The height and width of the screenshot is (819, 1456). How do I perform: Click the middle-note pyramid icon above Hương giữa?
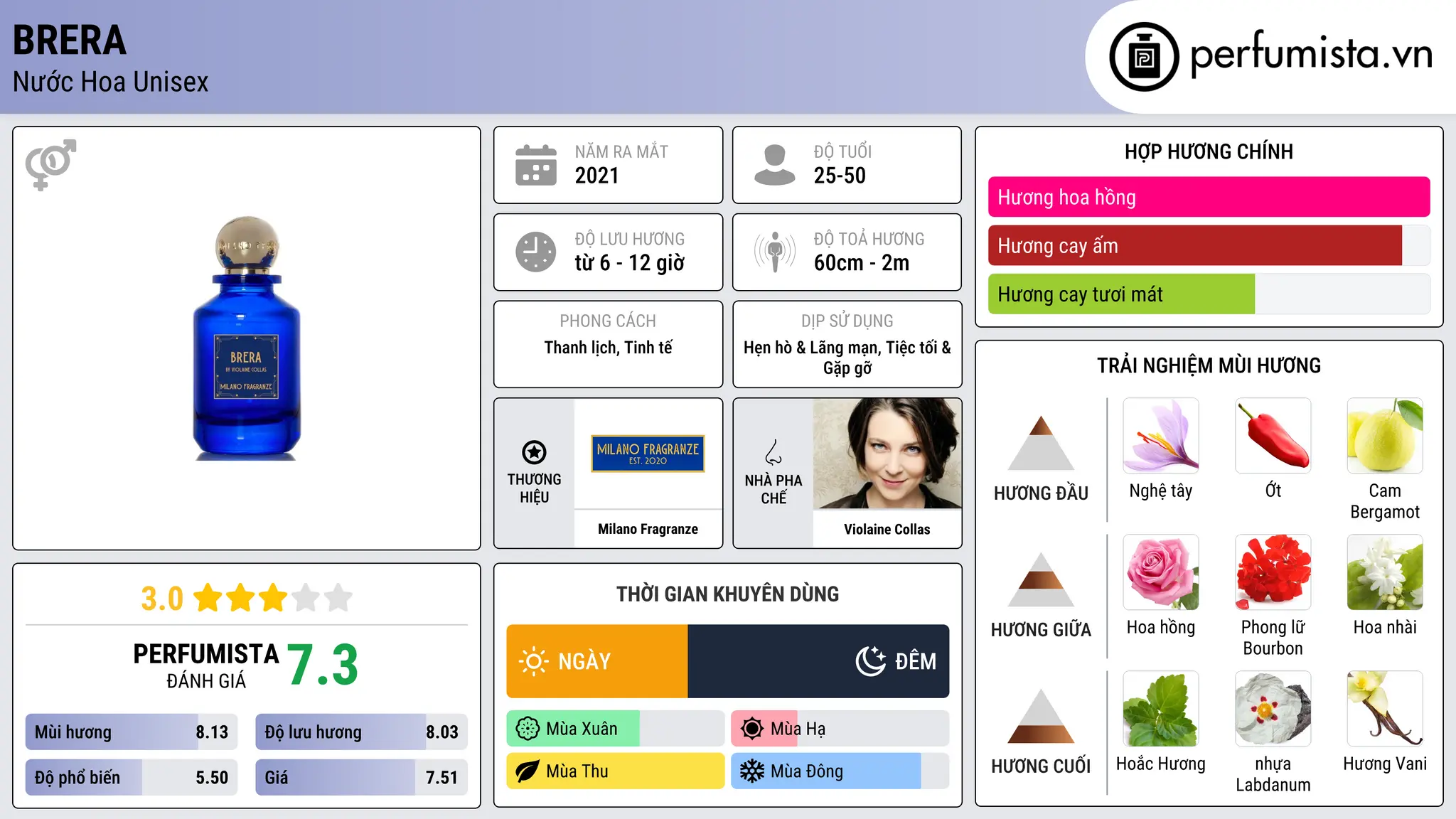coord(1041,579)
